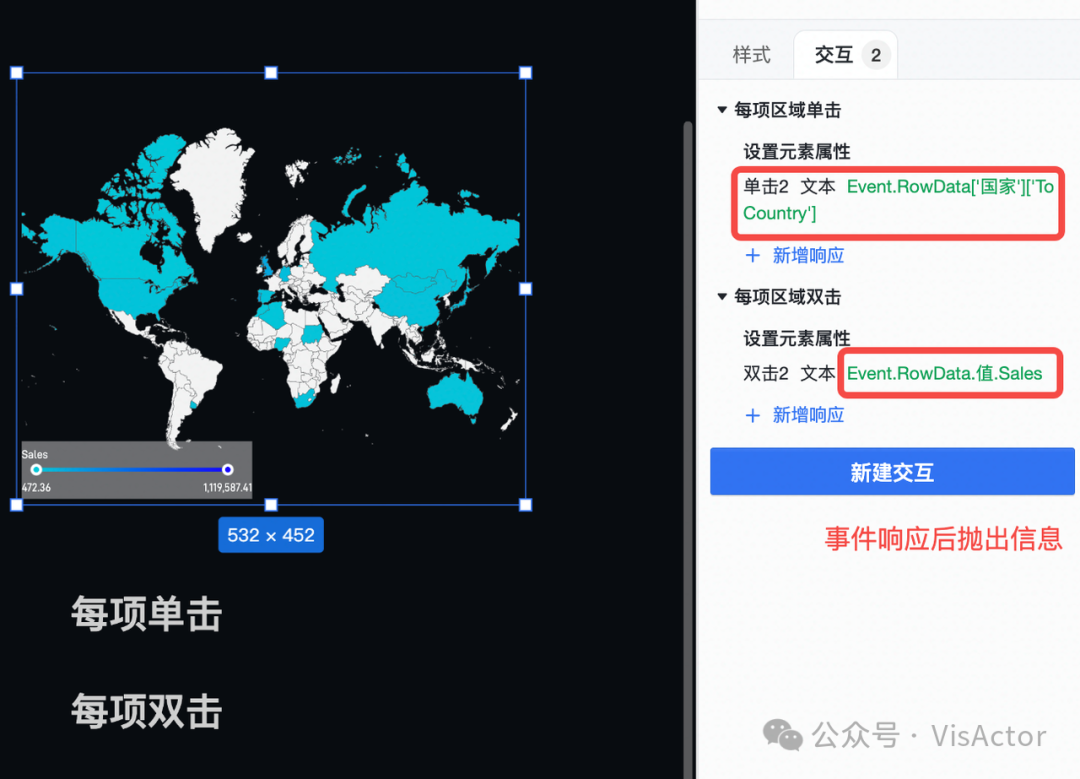Select the 交互 tab
This screenshot has width=1080, height=779.
tap(845, 55)
